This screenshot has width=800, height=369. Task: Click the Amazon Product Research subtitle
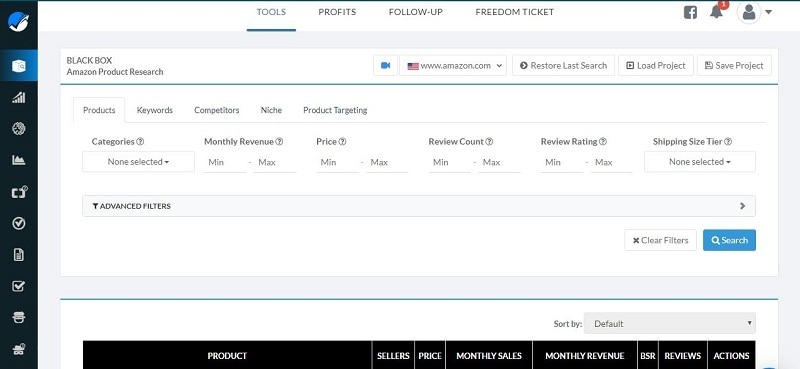tap(115, 72)
